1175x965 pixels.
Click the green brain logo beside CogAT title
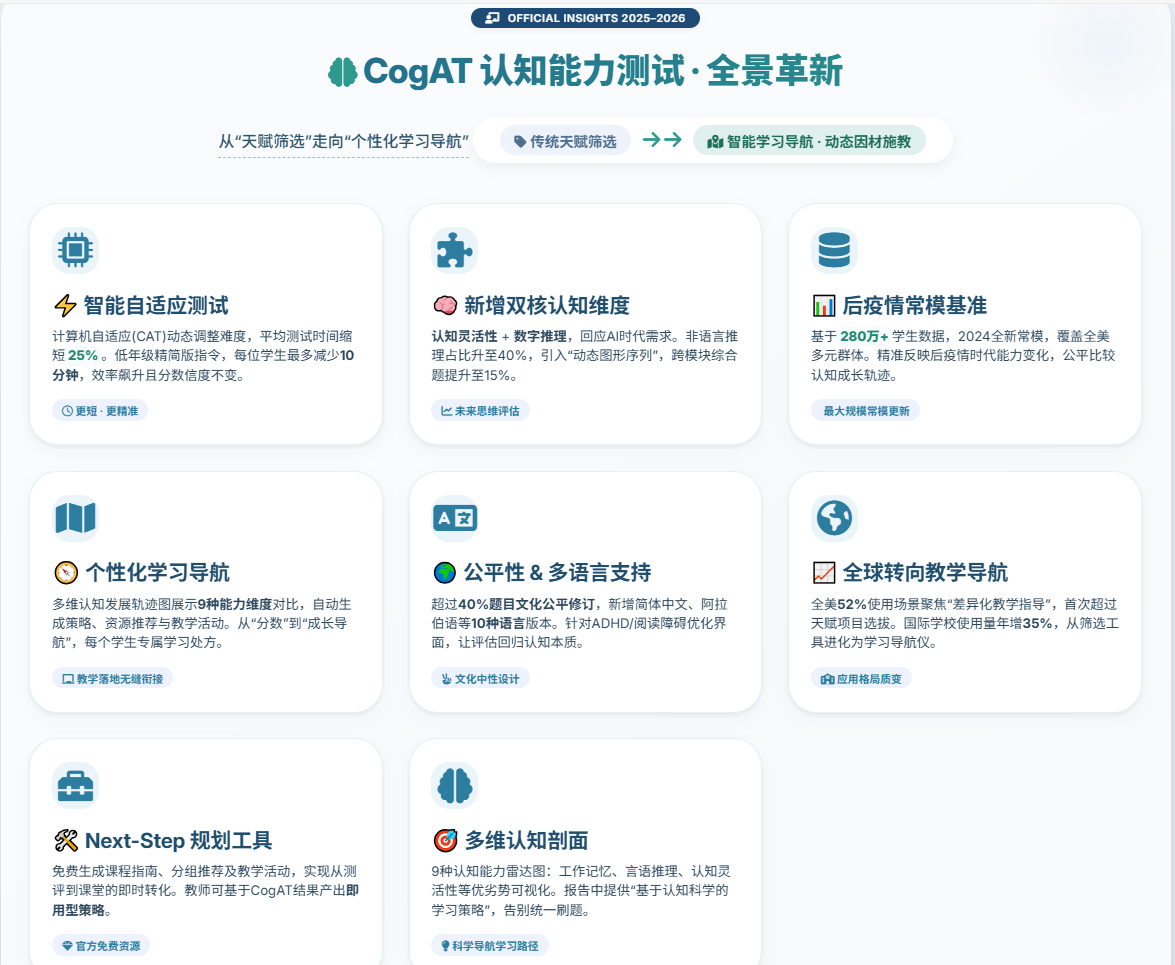point(343,72)
